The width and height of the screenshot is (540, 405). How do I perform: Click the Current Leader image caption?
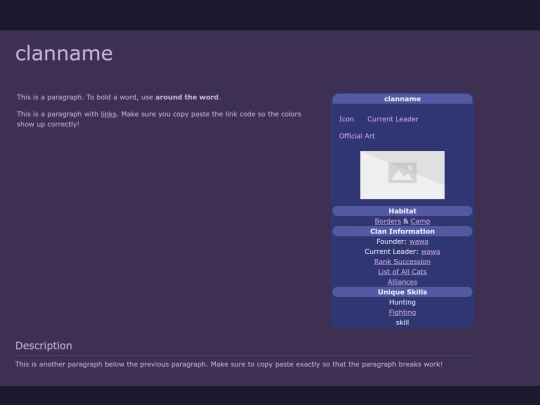tap(393, 119)
